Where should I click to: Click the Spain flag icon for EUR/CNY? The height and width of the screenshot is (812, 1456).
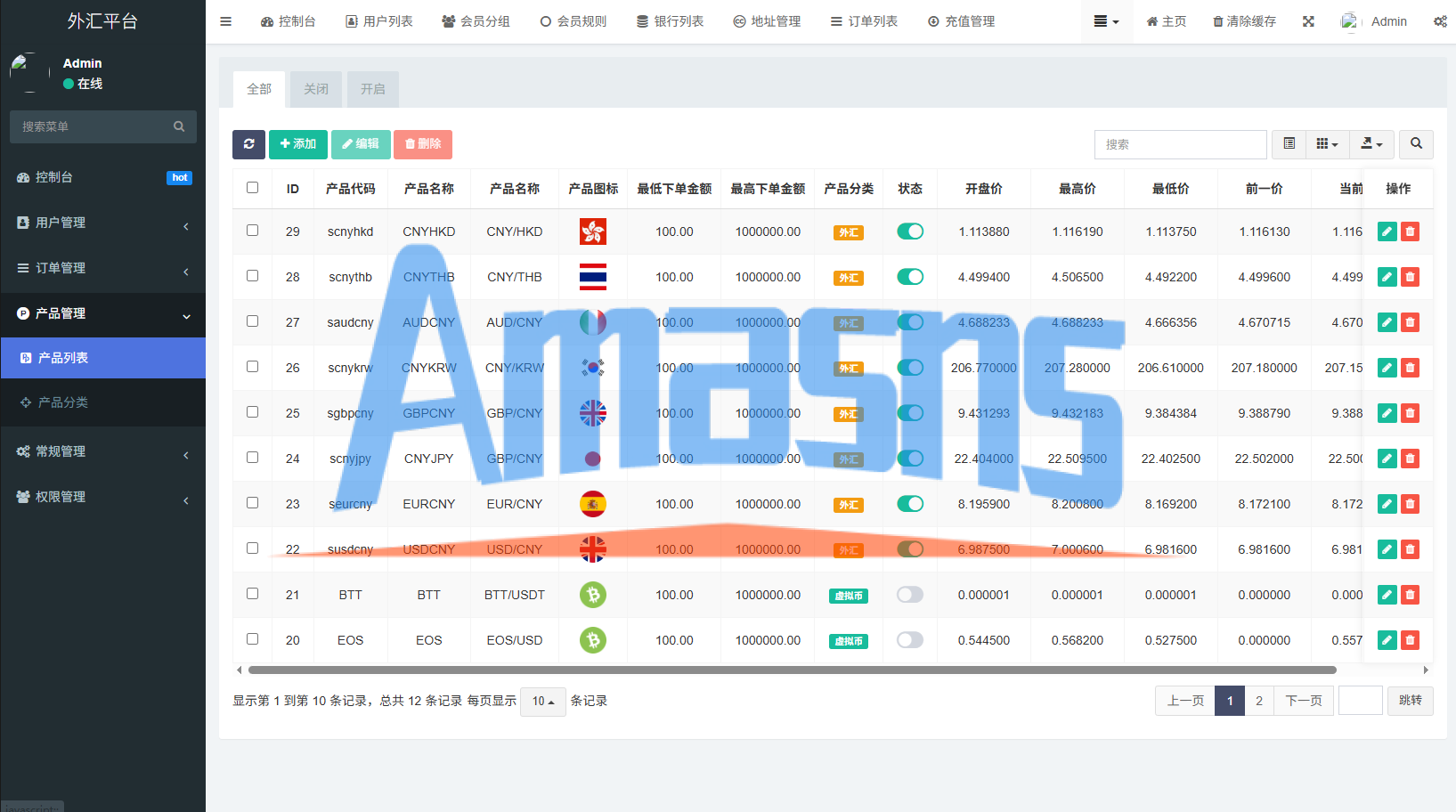(593, 504)
